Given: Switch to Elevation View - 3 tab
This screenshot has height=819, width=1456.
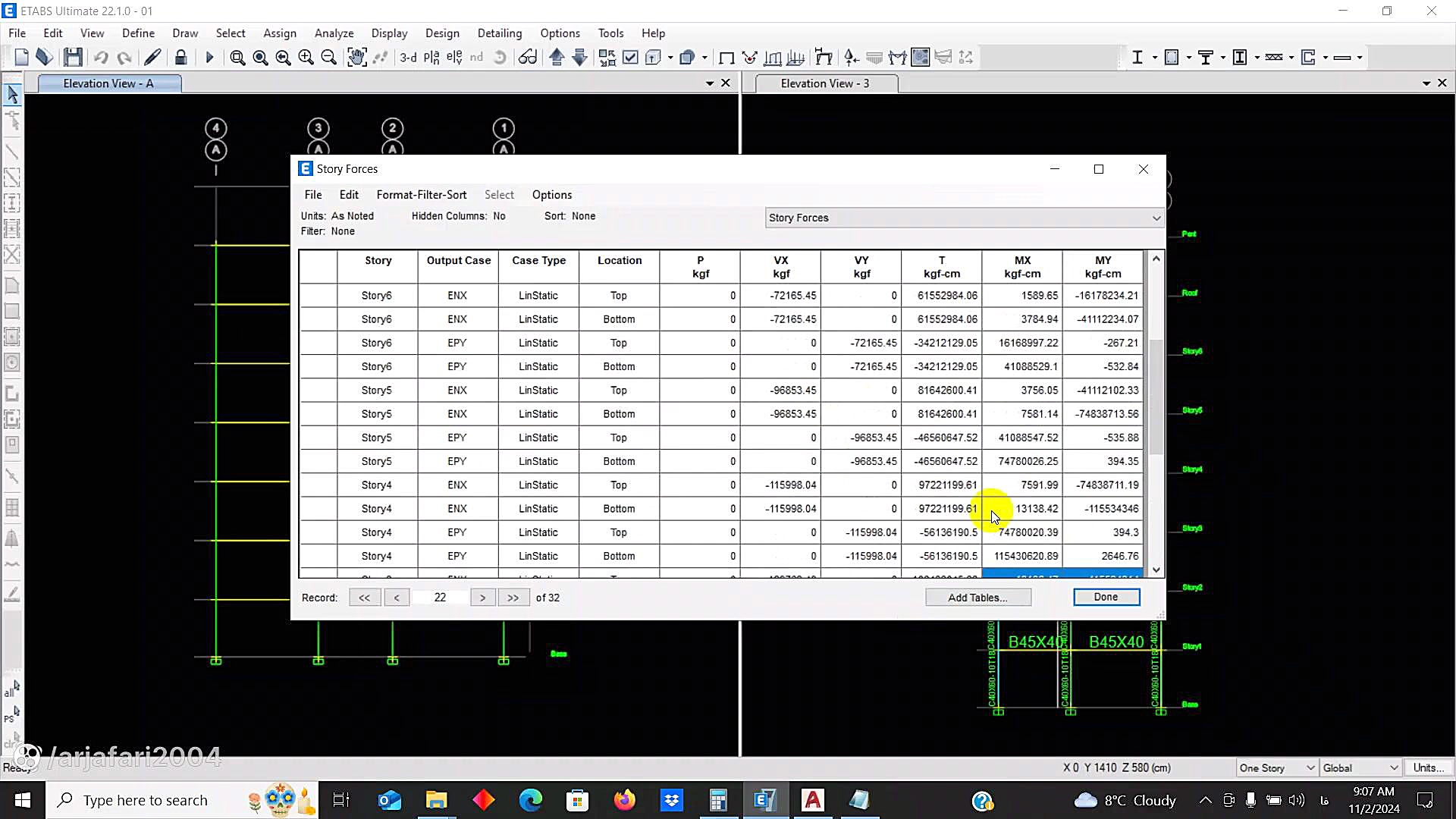Looking at the screenshot, I should [x=825, y=83].
